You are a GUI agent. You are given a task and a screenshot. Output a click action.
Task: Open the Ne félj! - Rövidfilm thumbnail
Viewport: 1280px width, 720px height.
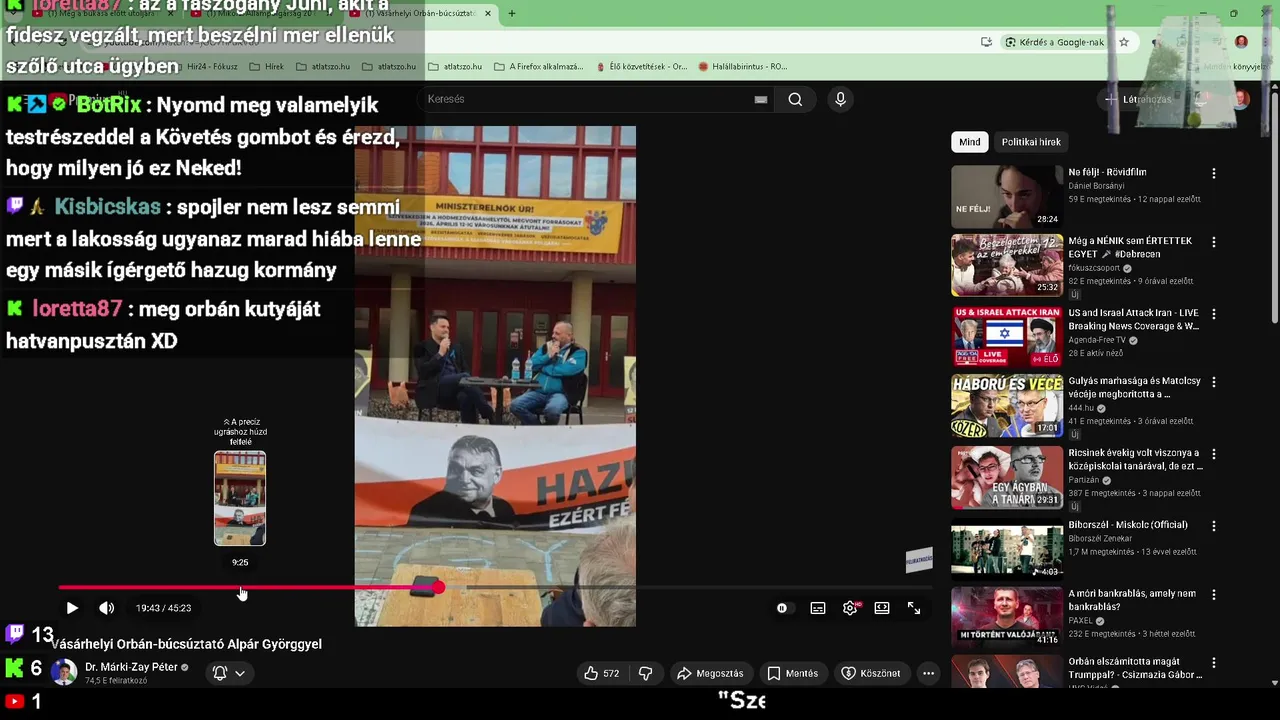click(x=1007, y=196)
